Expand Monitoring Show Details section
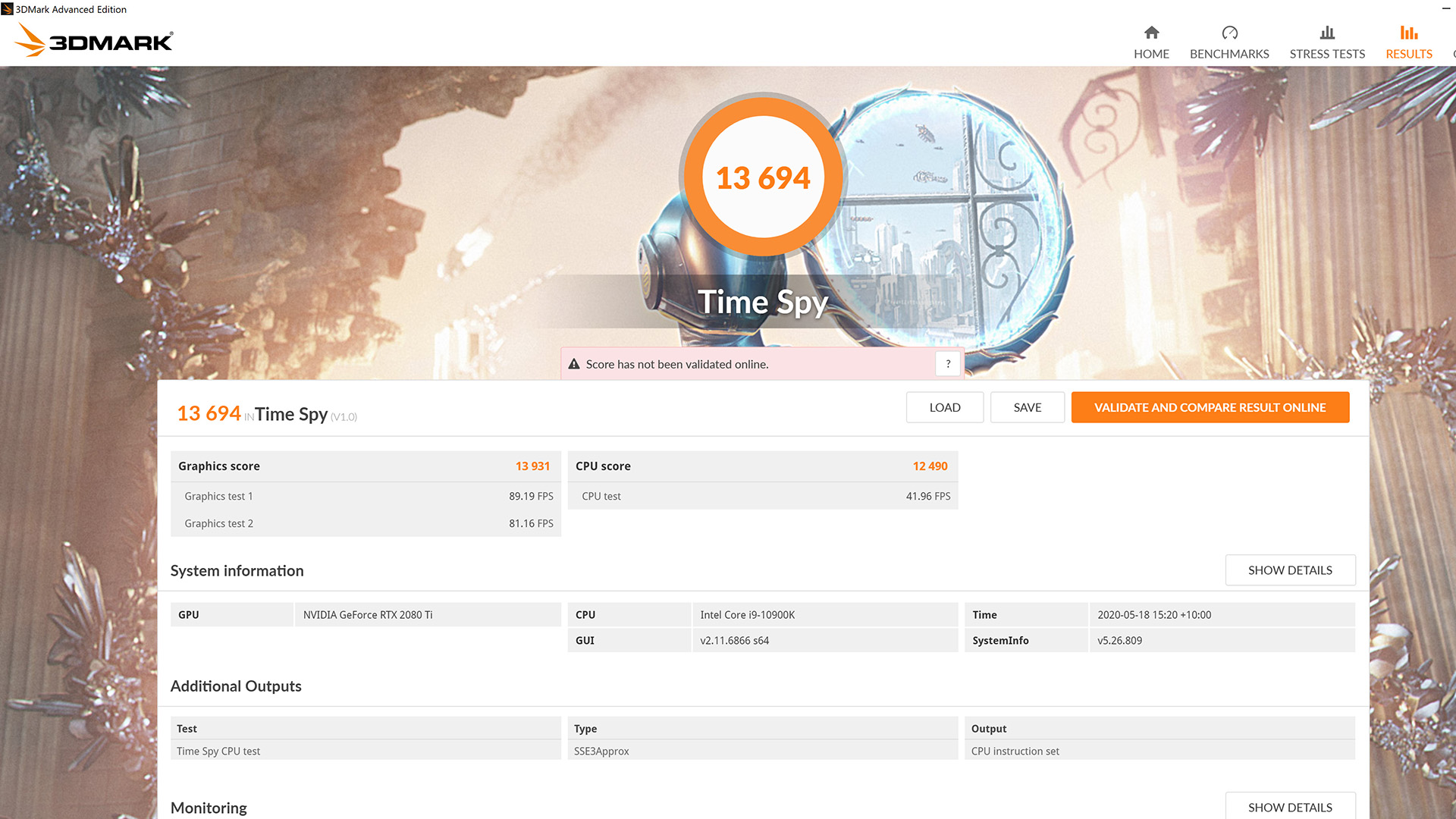The image size is (1456, 819). click(x=1290, y=806)
